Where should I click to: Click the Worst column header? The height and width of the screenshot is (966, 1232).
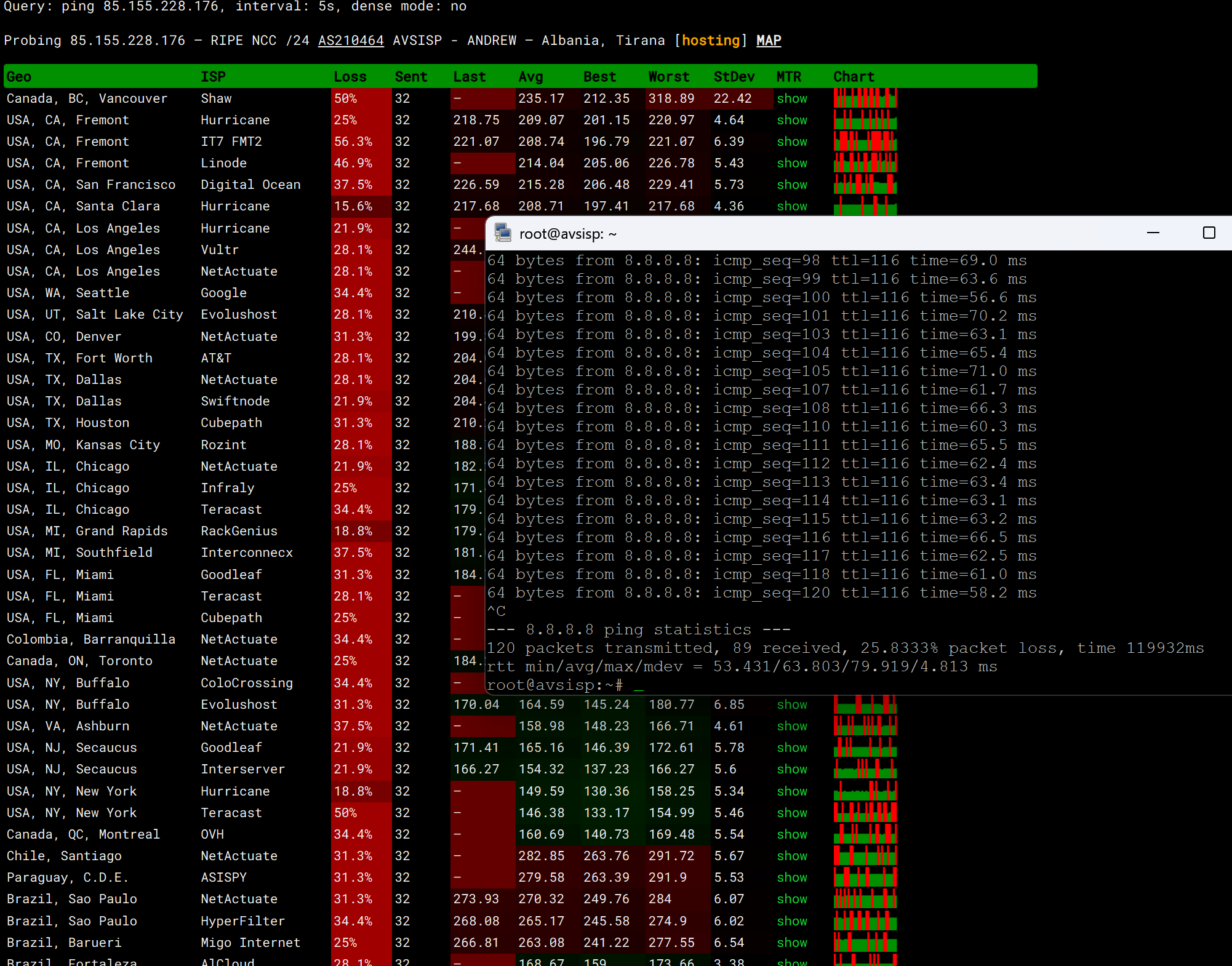(669, 77)
